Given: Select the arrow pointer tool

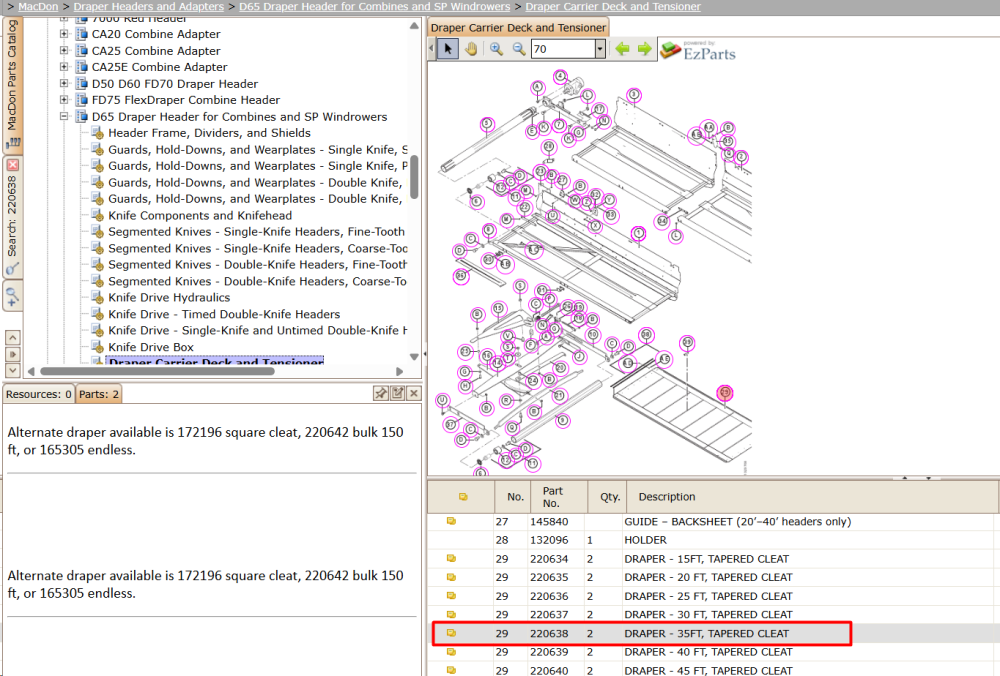Looking at the screenshot, I should pos(448,49).
